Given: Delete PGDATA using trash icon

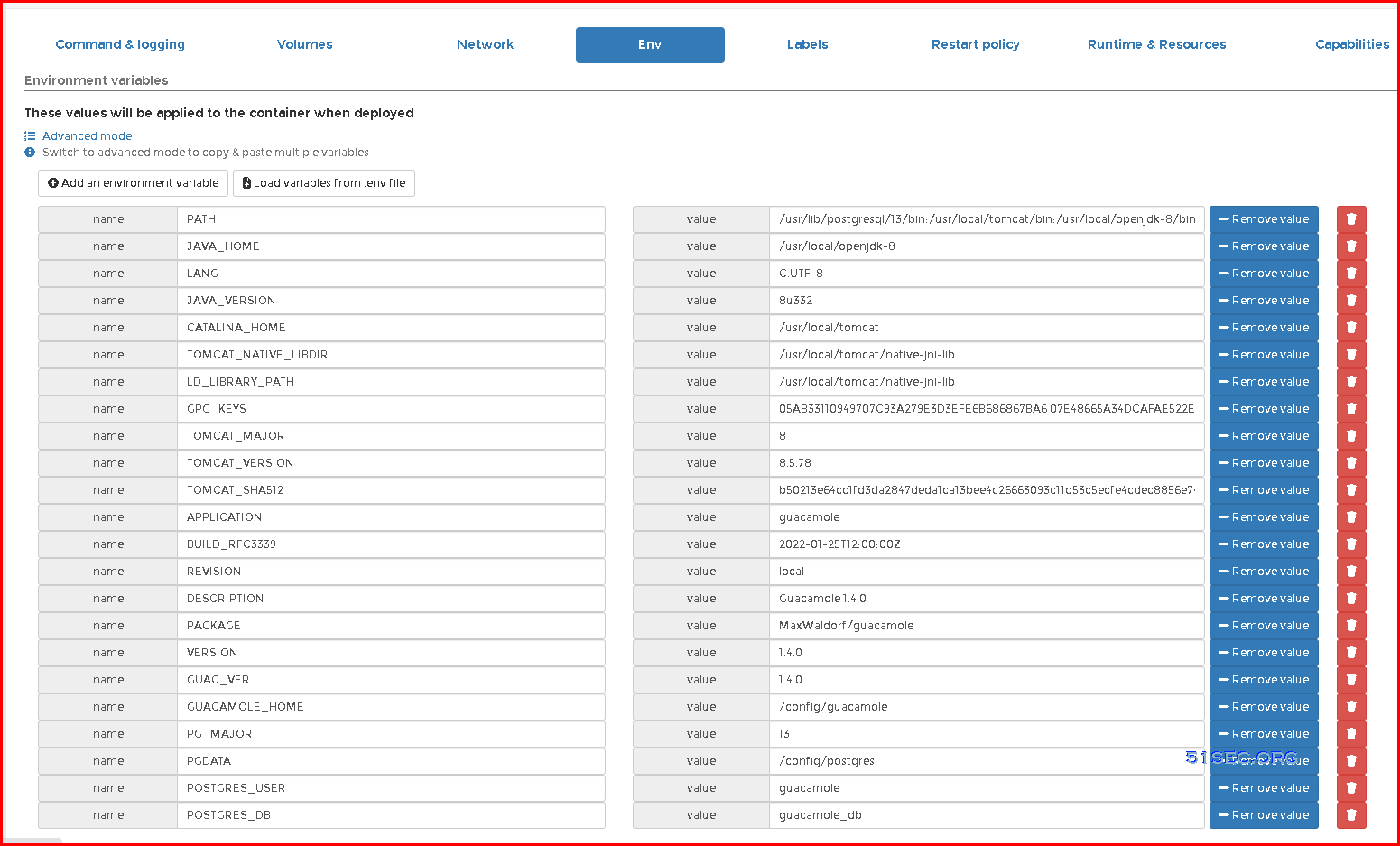Looking at the screenshot, I should coord(1351,761).
